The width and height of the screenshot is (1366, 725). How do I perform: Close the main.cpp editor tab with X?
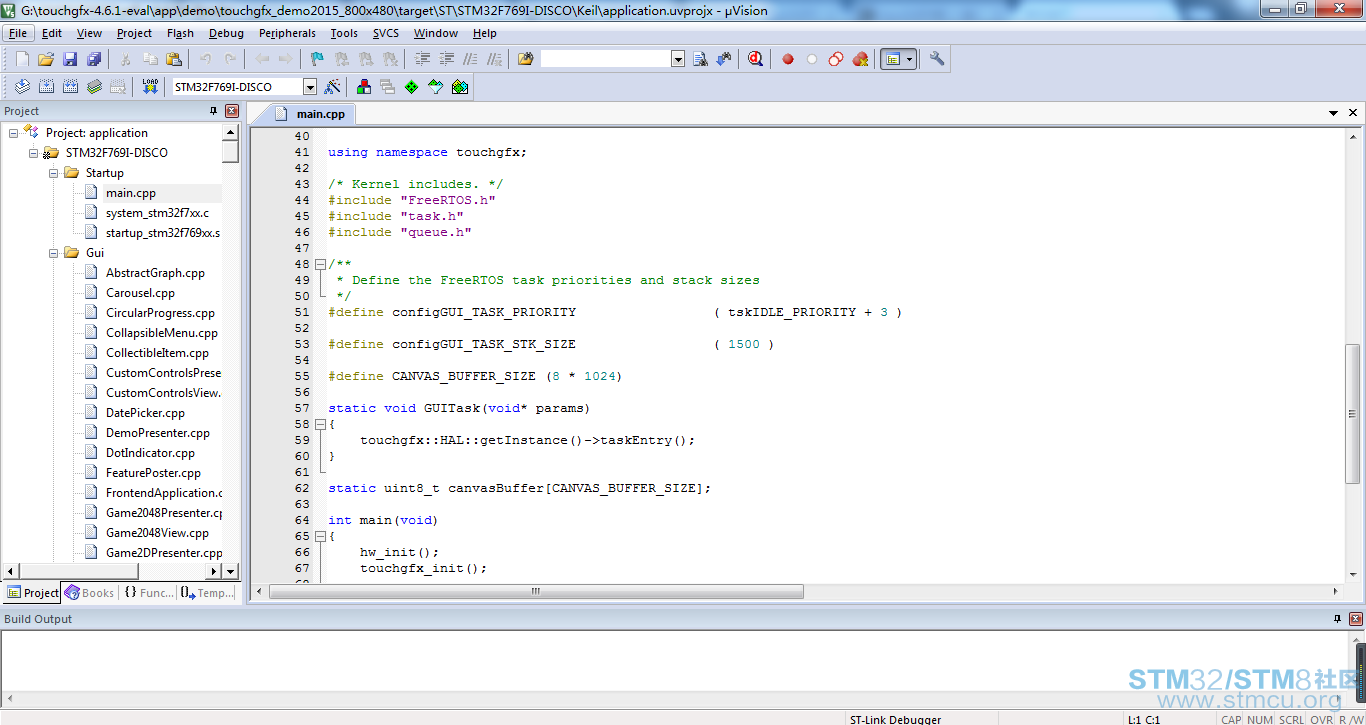(x=1355, y=113)
